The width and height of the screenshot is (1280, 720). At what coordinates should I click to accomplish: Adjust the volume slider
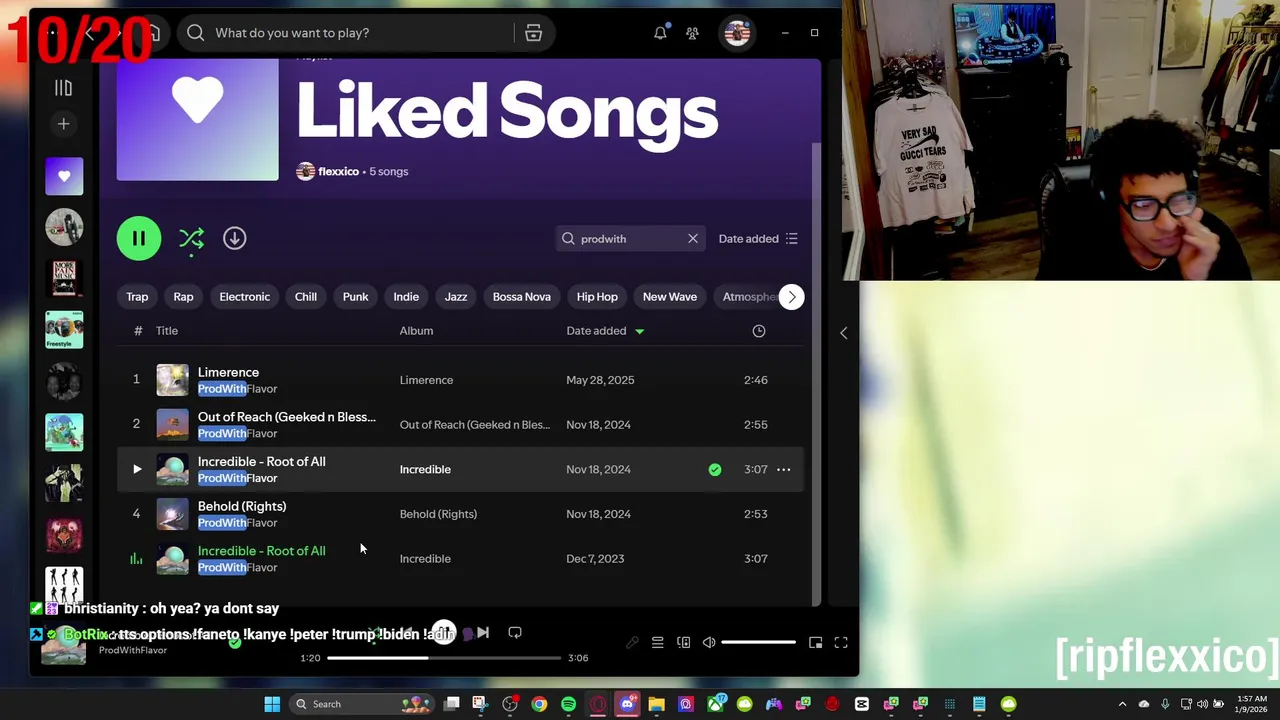click(758, 643)
